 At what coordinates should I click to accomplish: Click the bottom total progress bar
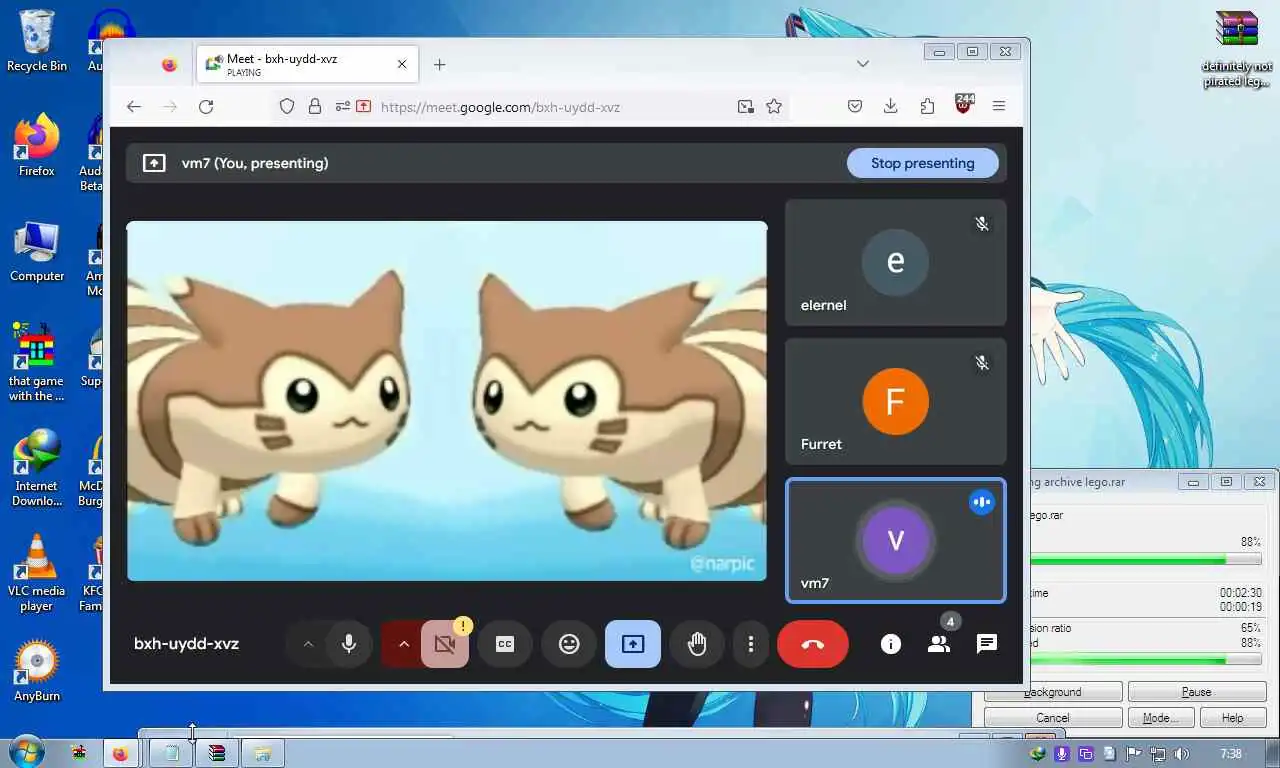pyautogui.click(x=1144, y=660)
